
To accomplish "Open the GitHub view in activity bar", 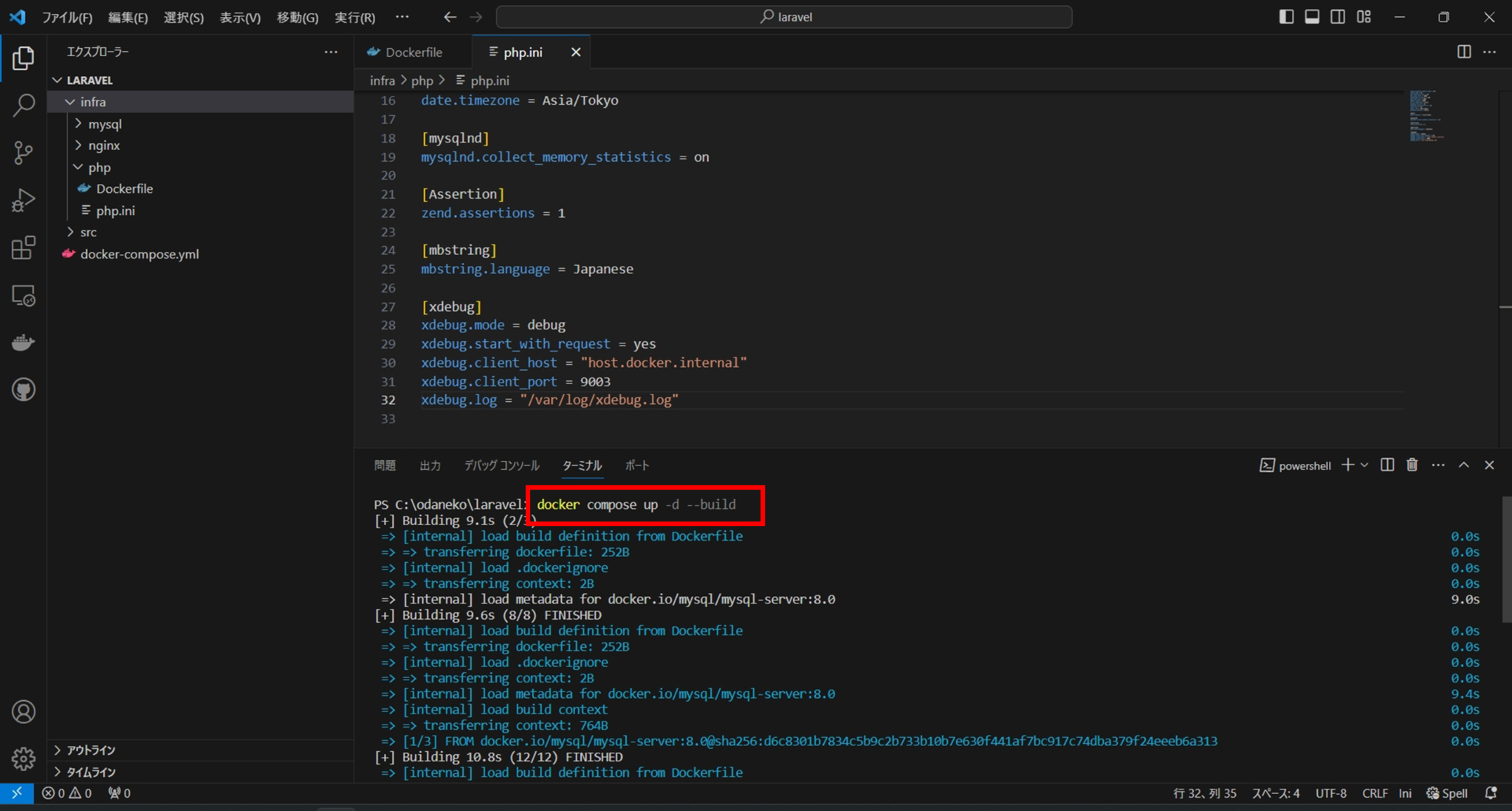I will click(24, 389).
